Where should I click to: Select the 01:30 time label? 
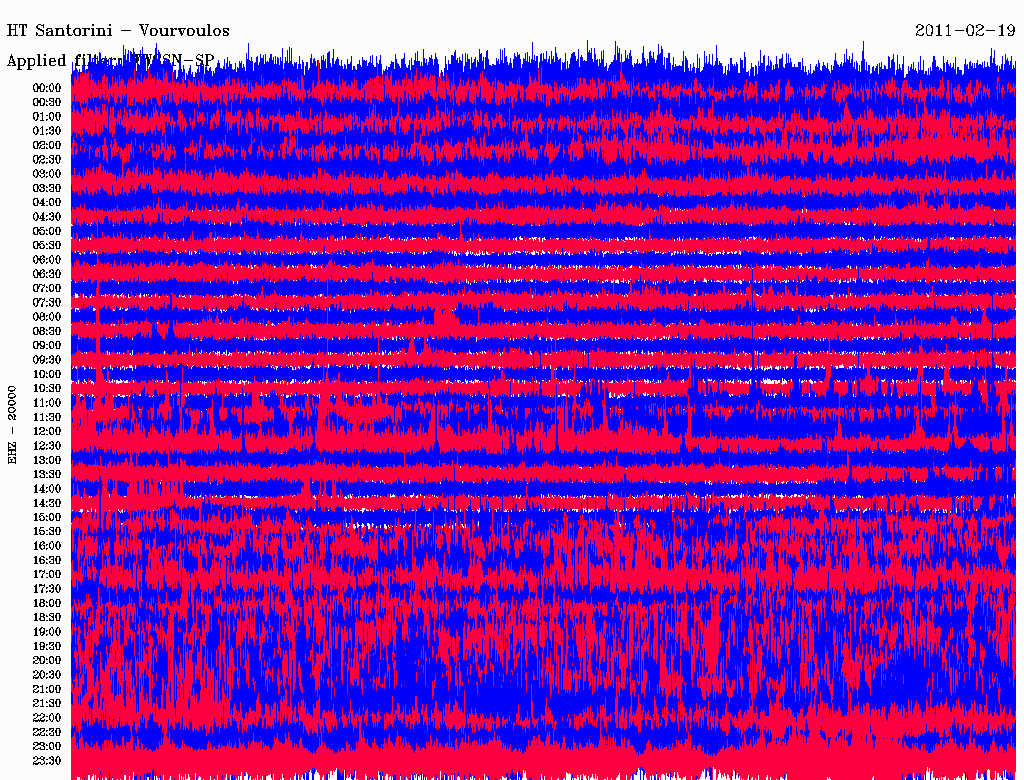point(47,131)
